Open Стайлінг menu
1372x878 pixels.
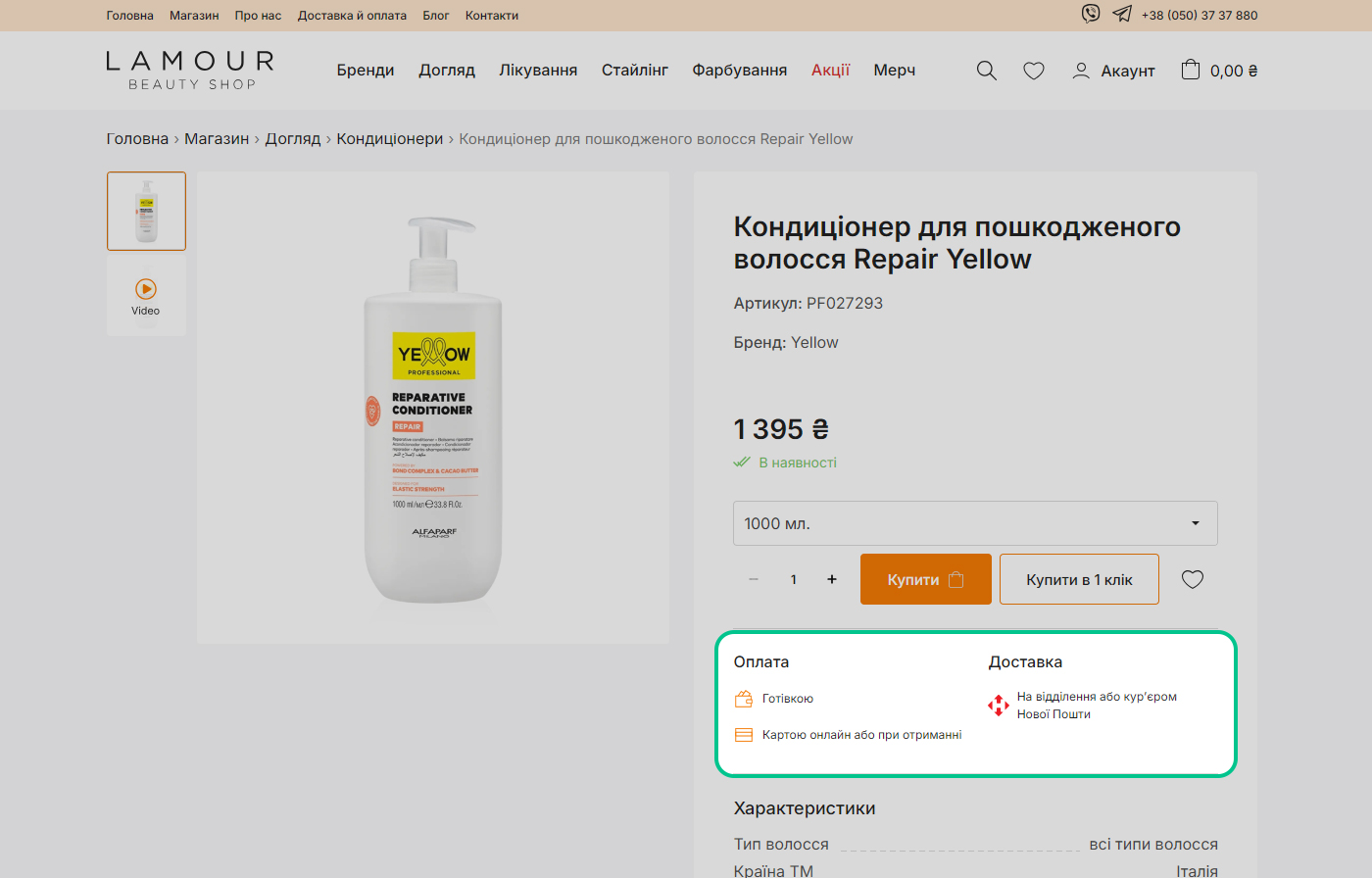click(635, 71)
